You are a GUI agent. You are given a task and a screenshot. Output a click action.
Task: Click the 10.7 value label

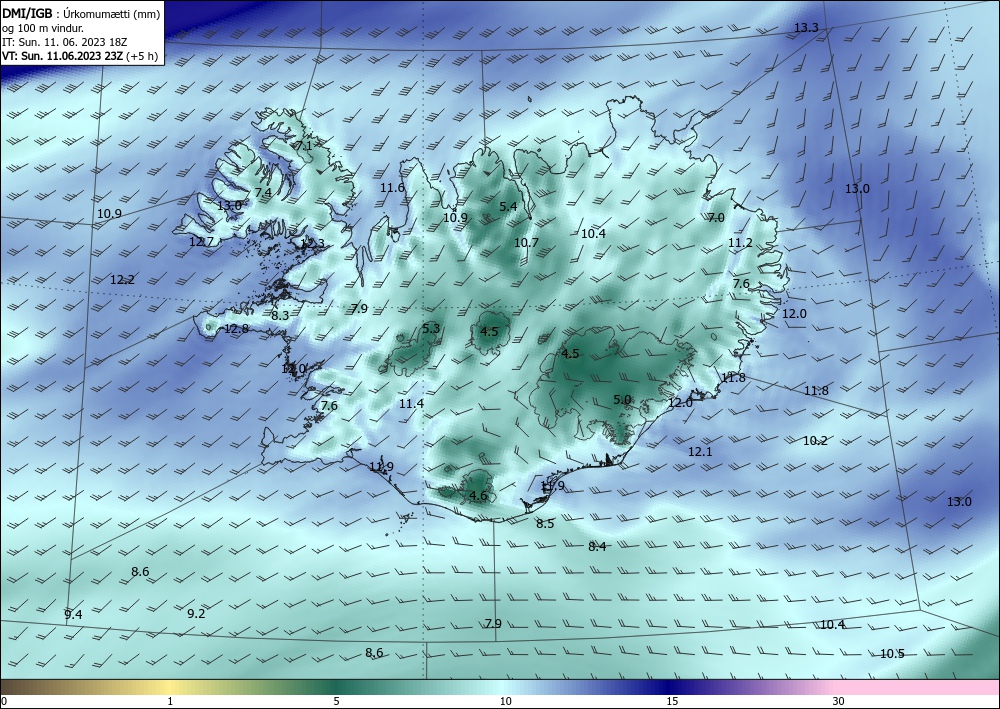click(x=526, y=242)
